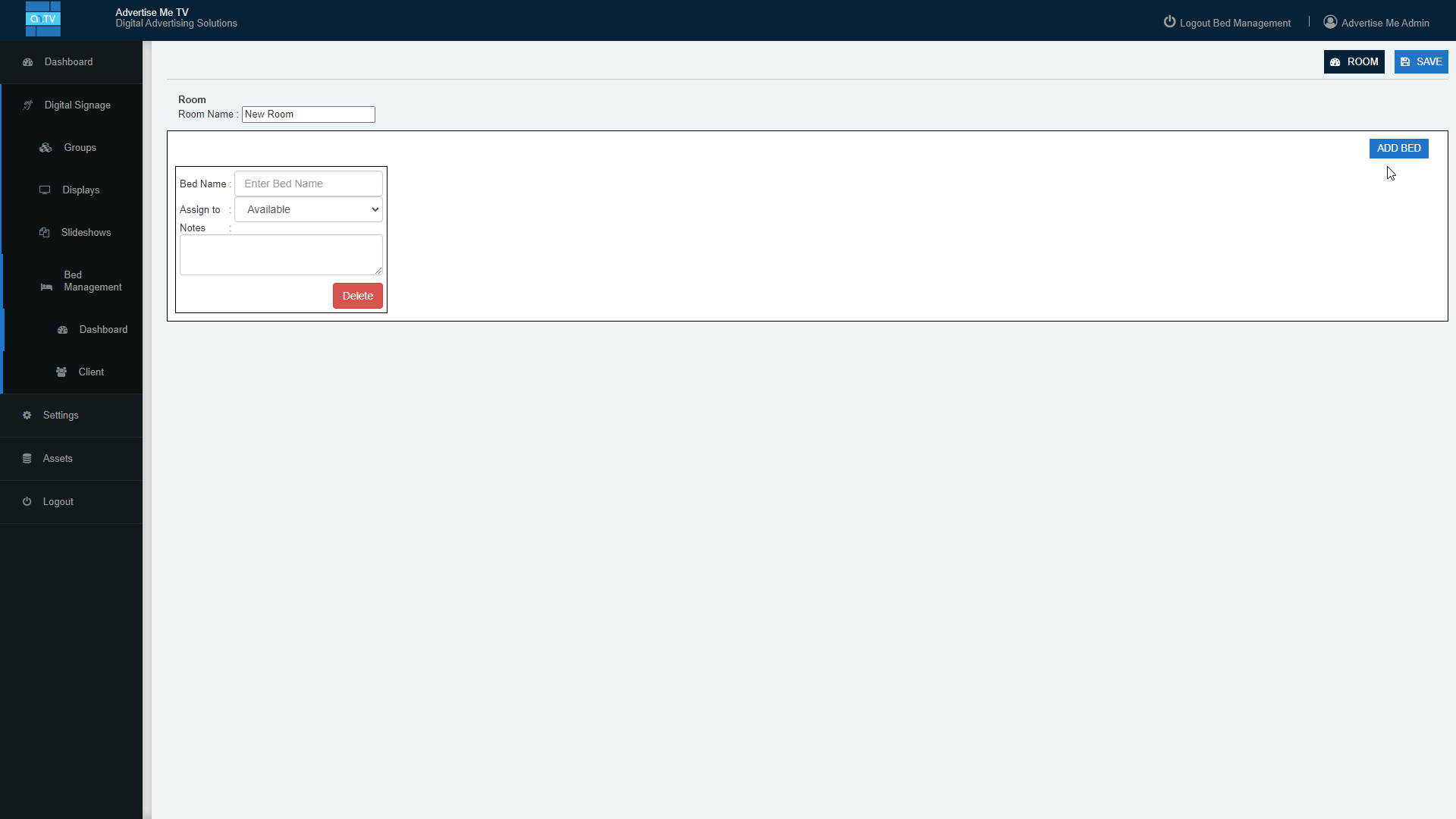Click the Assets database icon
Screen dimensions: 1456x819
[27, 459]
